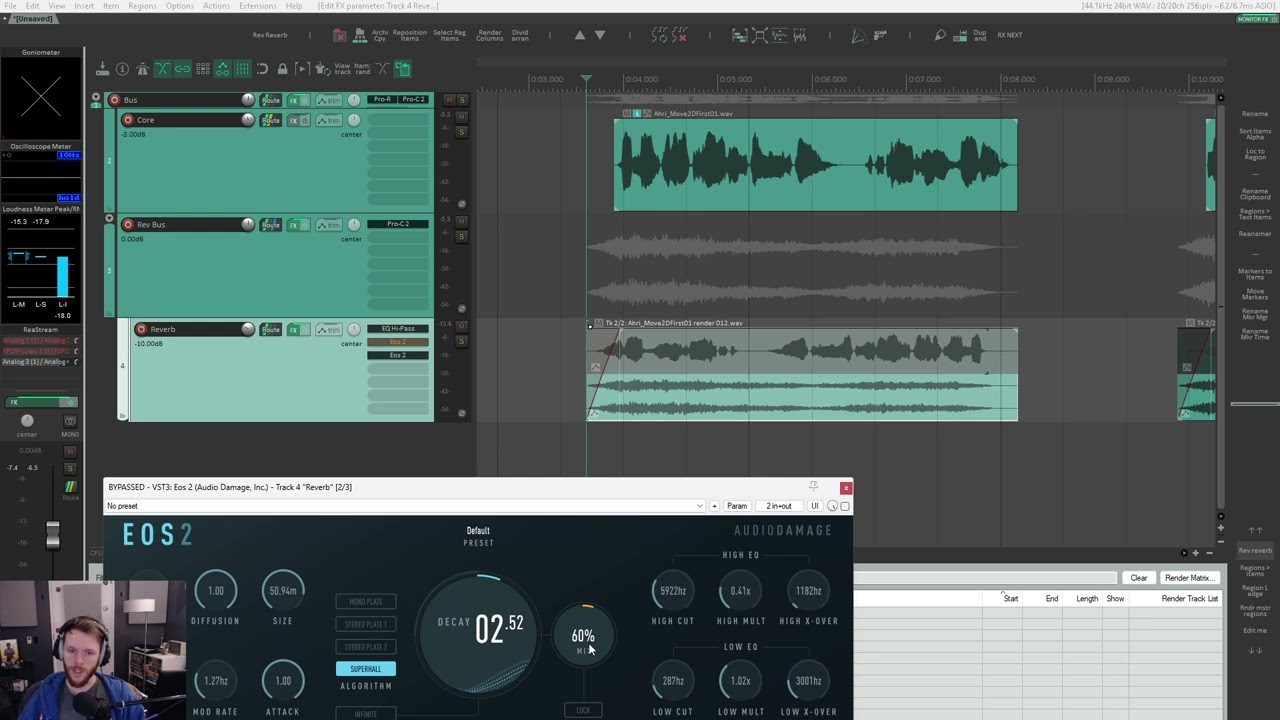Screen dimensions: 1280x720
Task: Click the Param button in Eos 2 window
Action: click(737, 506)
